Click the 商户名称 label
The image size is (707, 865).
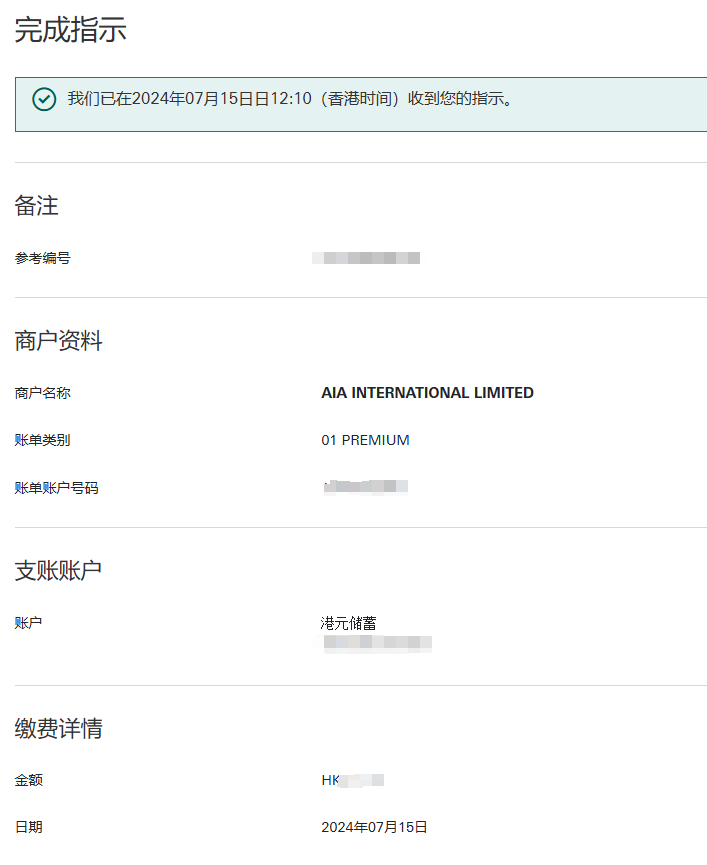point(43,393)
